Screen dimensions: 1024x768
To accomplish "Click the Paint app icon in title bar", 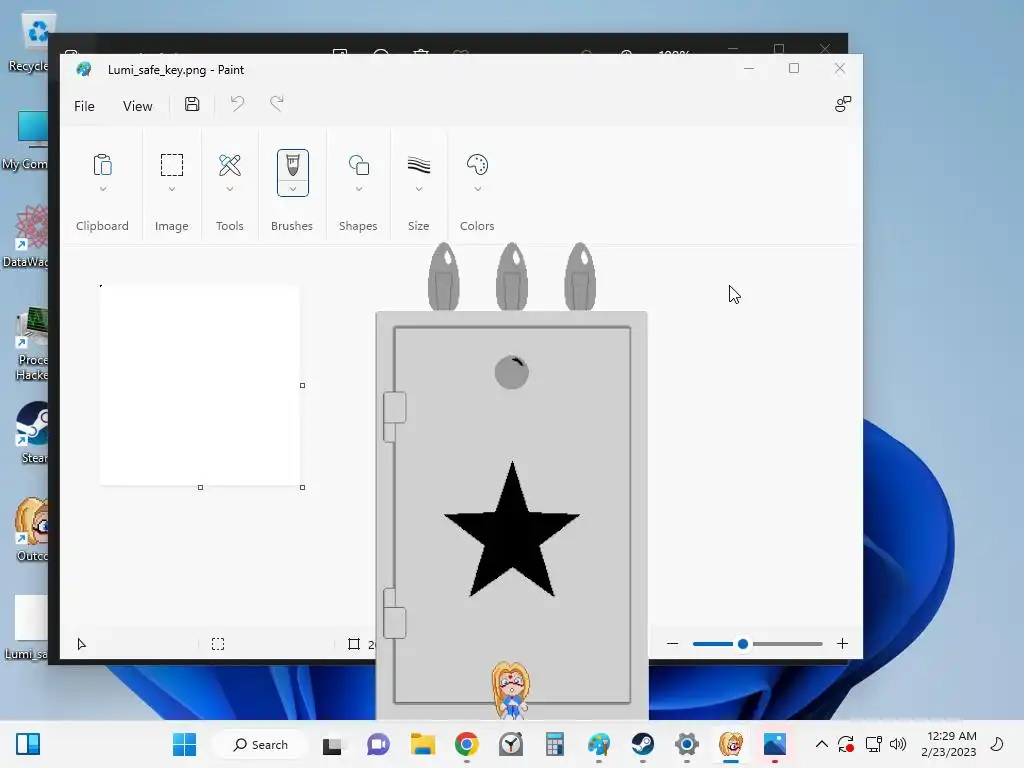I will coord(84,69).
